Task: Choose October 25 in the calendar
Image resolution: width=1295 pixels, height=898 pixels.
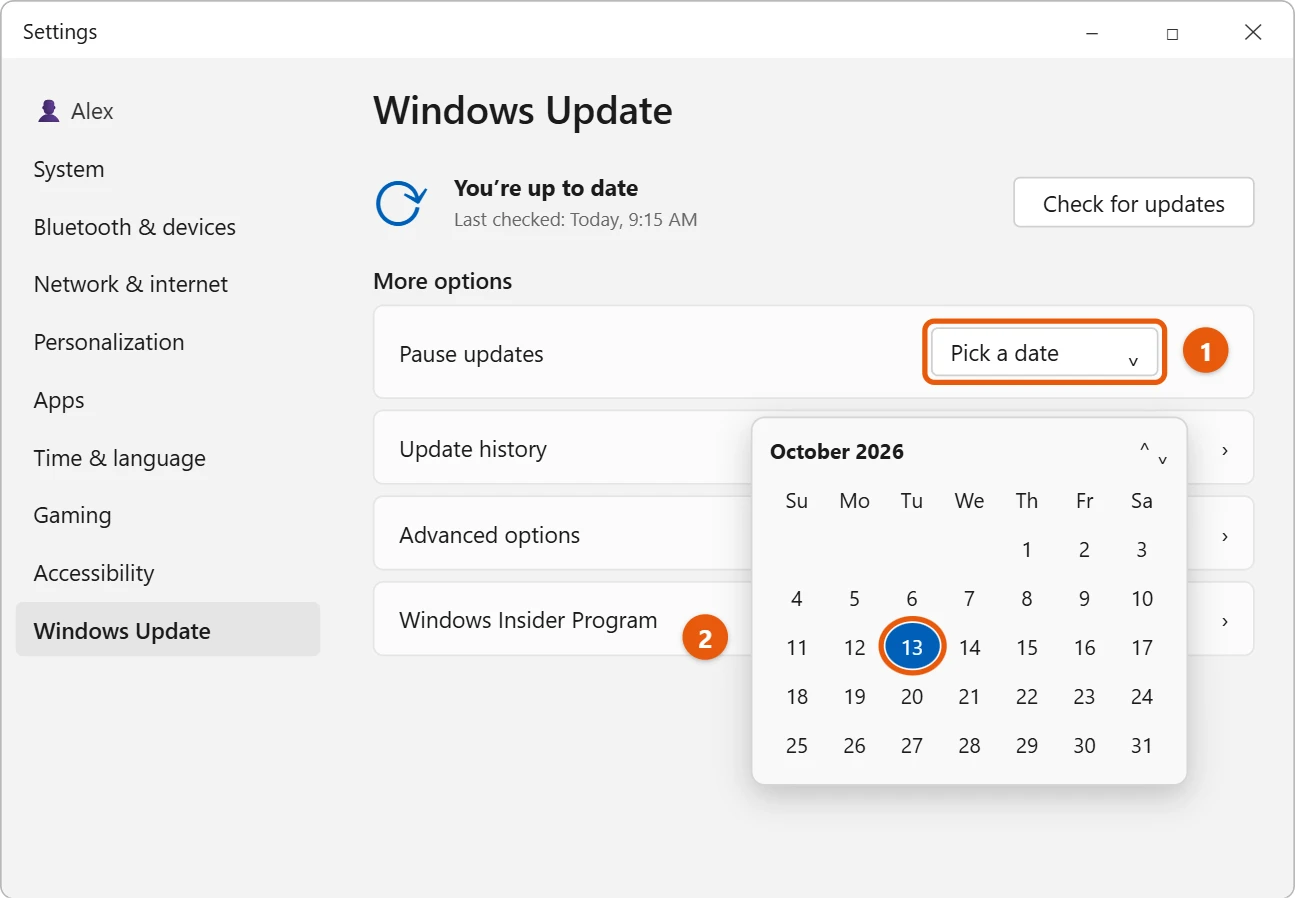Action: click(x=797, y=745)
